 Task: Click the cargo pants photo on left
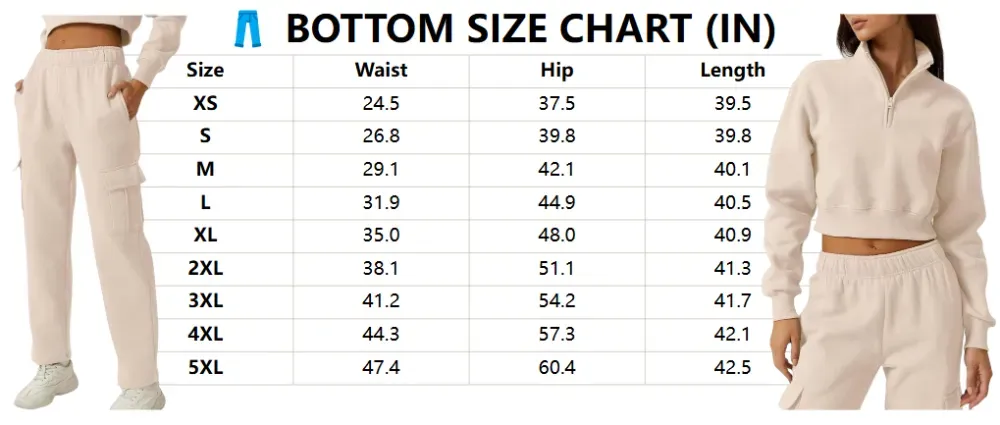click(x=89, y=211)
